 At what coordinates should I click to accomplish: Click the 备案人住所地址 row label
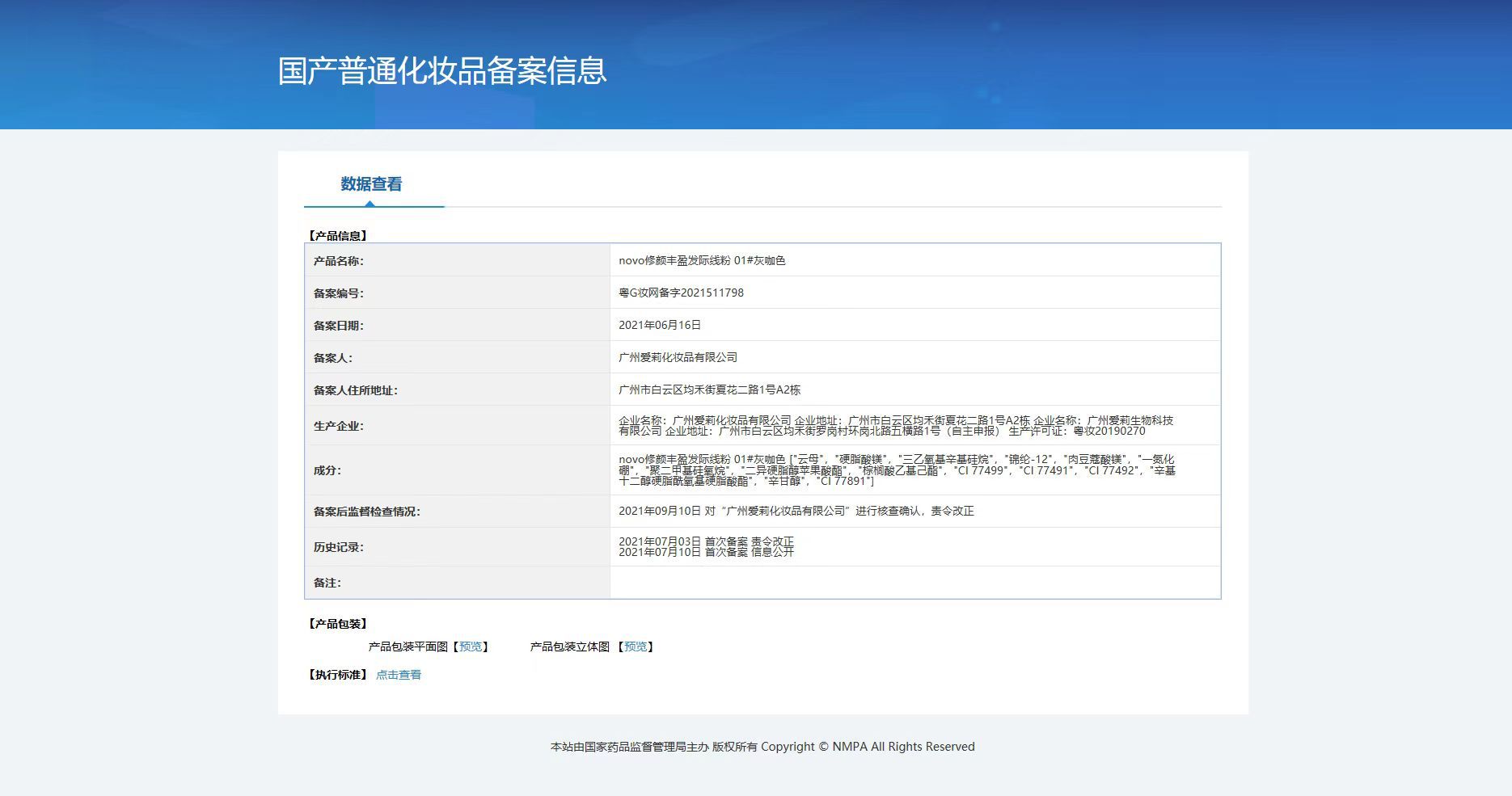356,390
